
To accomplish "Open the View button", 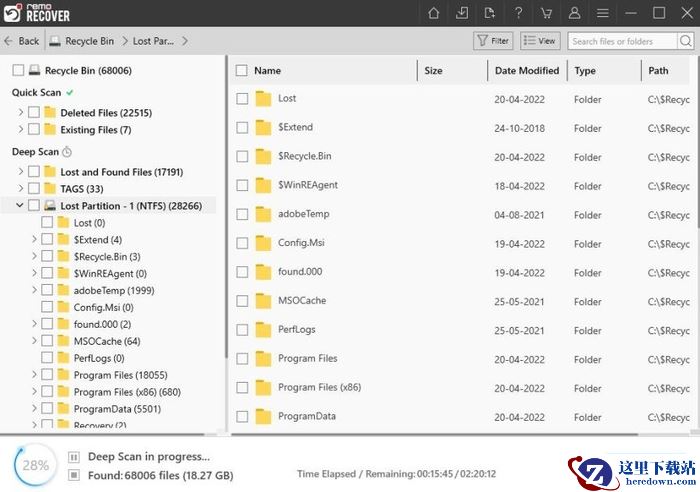I will point(540,41).
